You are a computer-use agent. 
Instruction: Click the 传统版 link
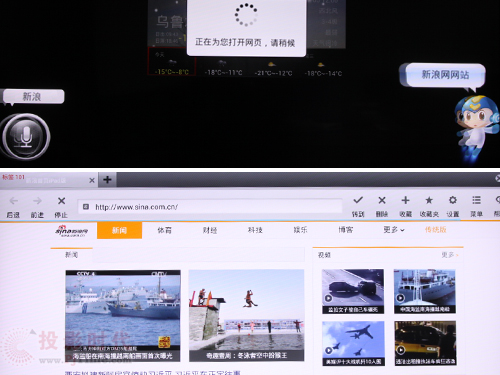point(435,230)
